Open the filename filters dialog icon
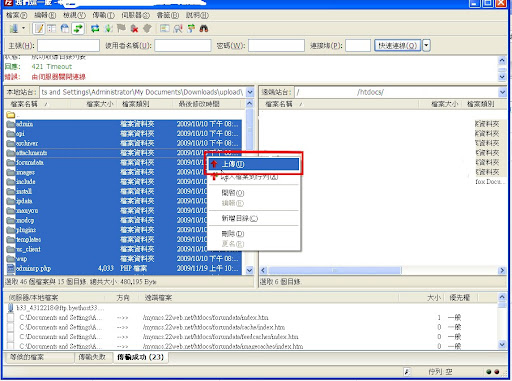This screenshot has height=381, width=512. (x=164, y=29)
